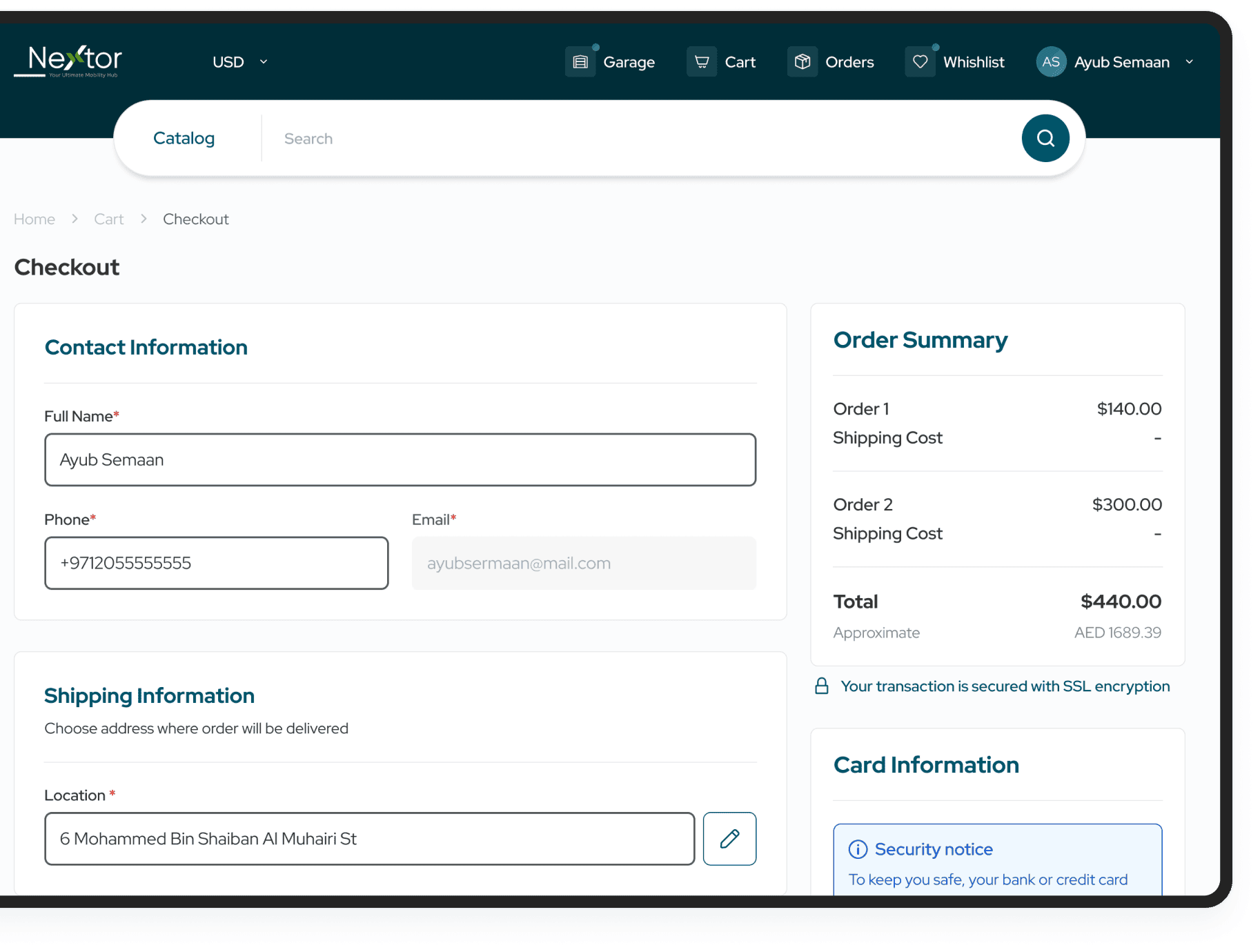Click the Order Summary heading

point(921,340)
